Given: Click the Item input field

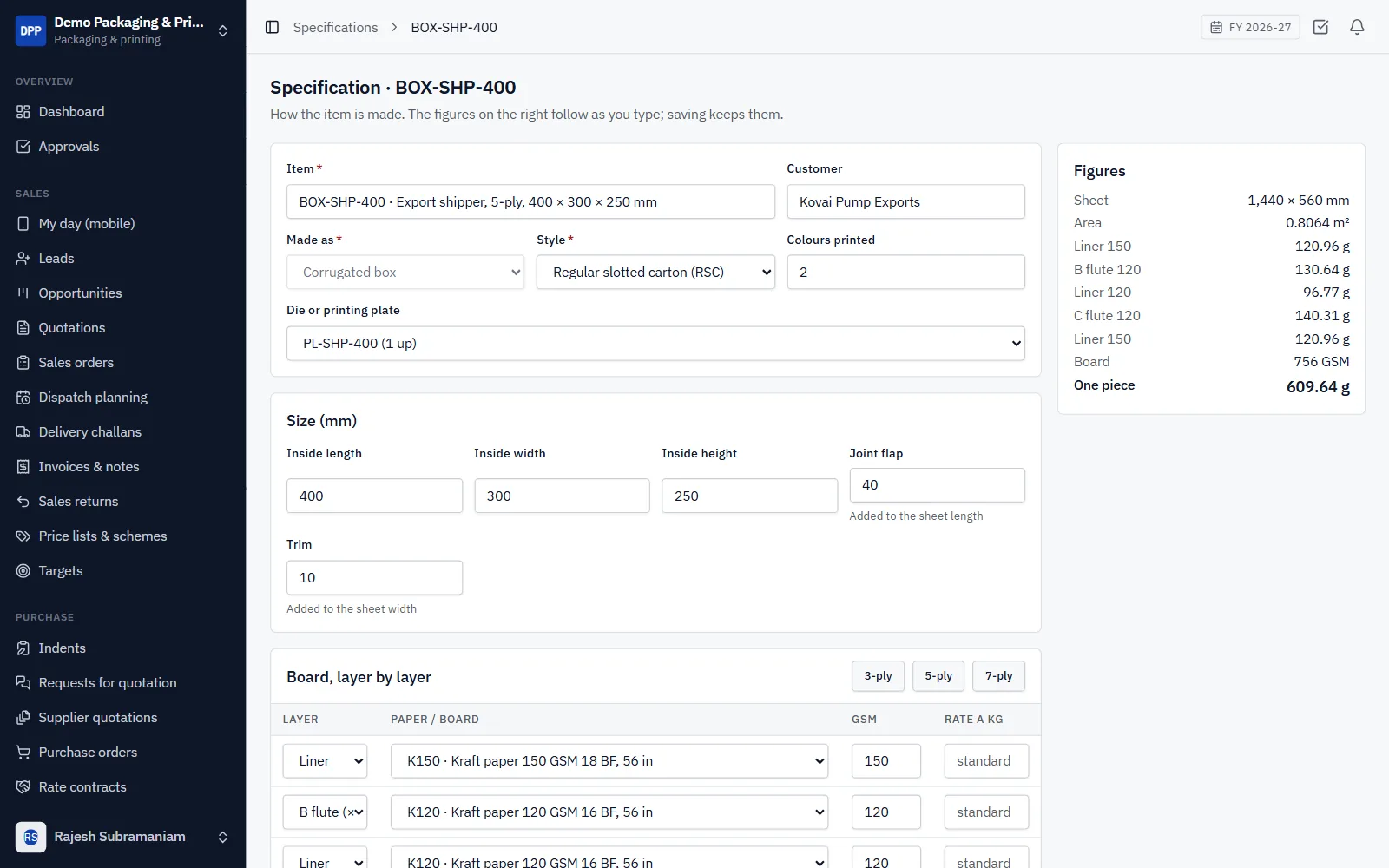Looking at the screenshot, I should (530, 201).
